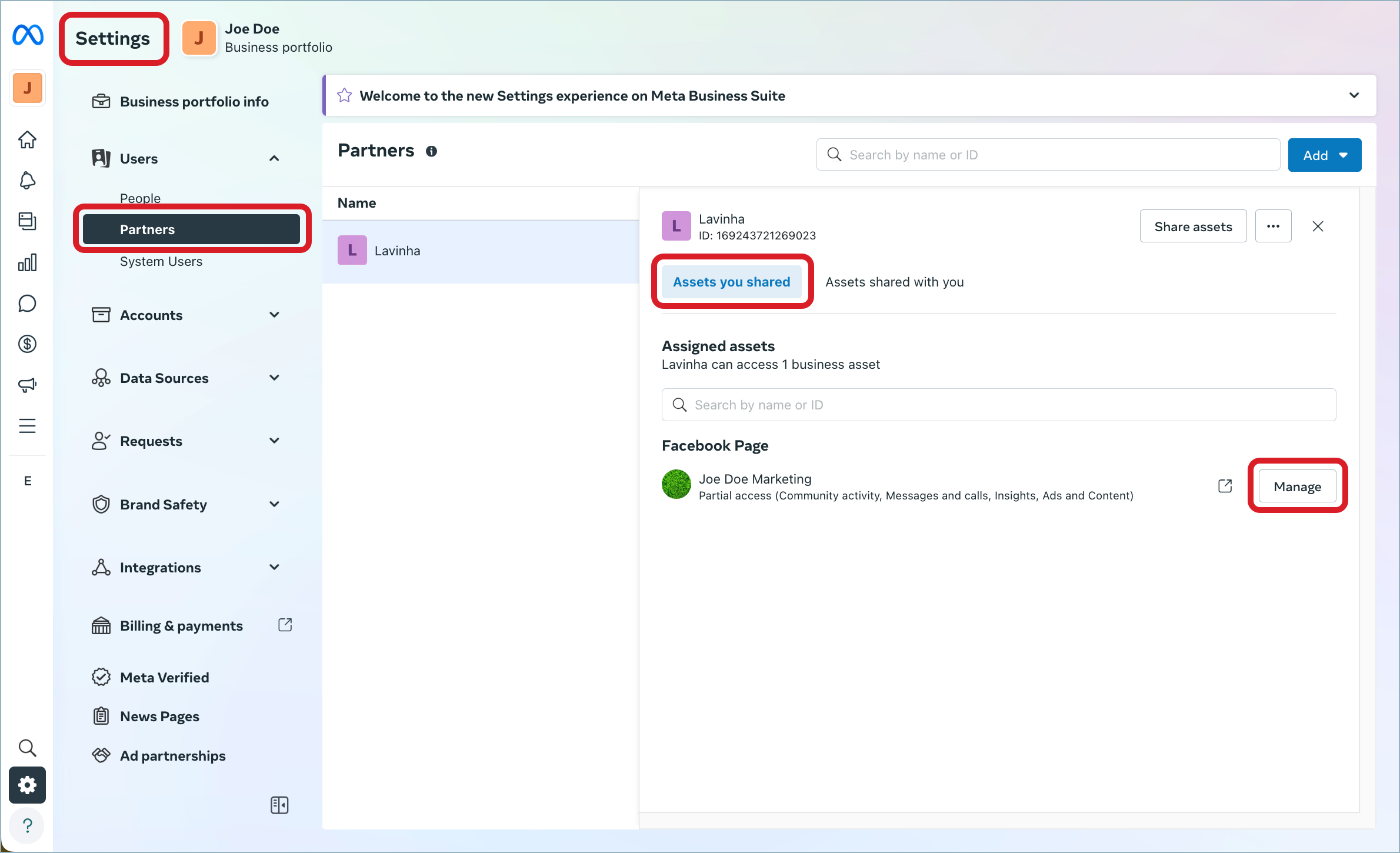Click the settings gear icon in sidebar
Viewport: 1400px width, 853px height.
tap(27, 785)
